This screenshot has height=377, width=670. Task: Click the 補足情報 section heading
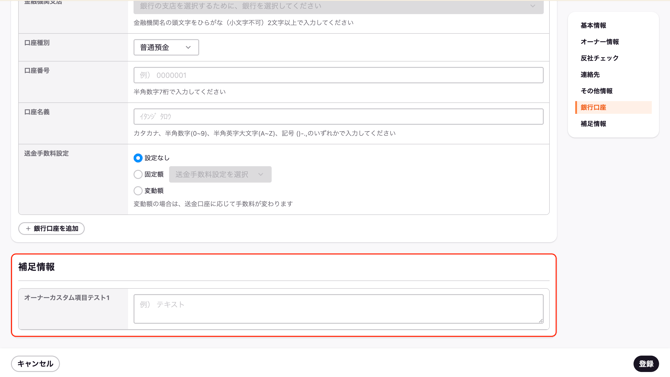pos(36,267)
